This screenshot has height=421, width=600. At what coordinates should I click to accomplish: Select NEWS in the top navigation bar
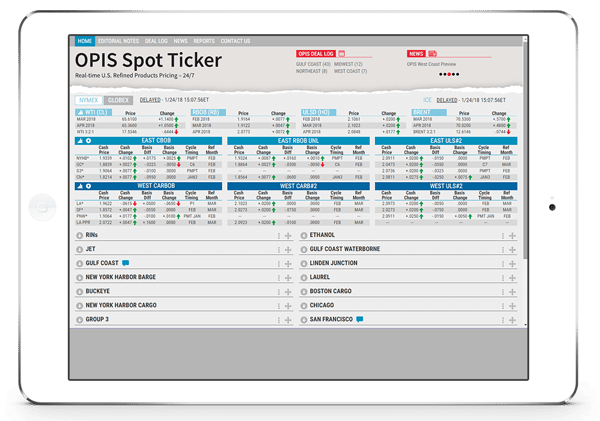(x=180, y=41)
